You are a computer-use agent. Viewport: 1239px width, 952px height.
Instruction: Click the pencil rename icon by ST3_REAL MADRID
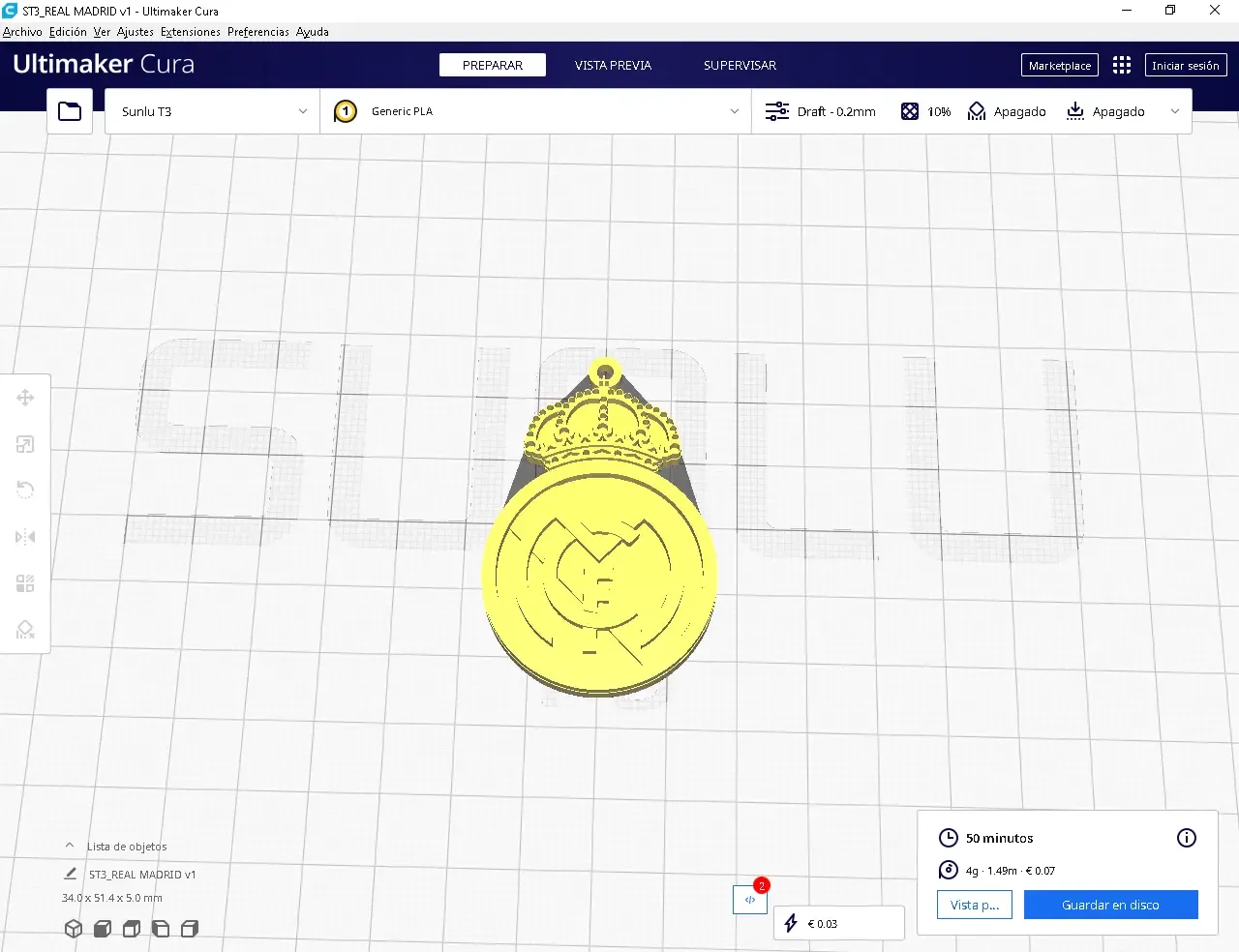[x=71, y=874]
